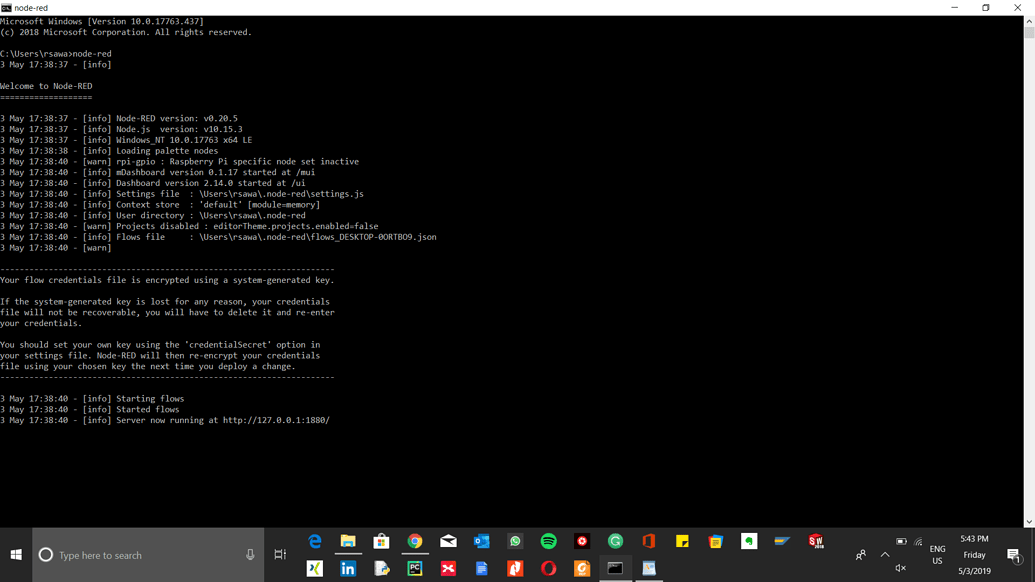Open the Action Center notifications
This screenshot has width=1035, height=582.
click(1013, 556)
